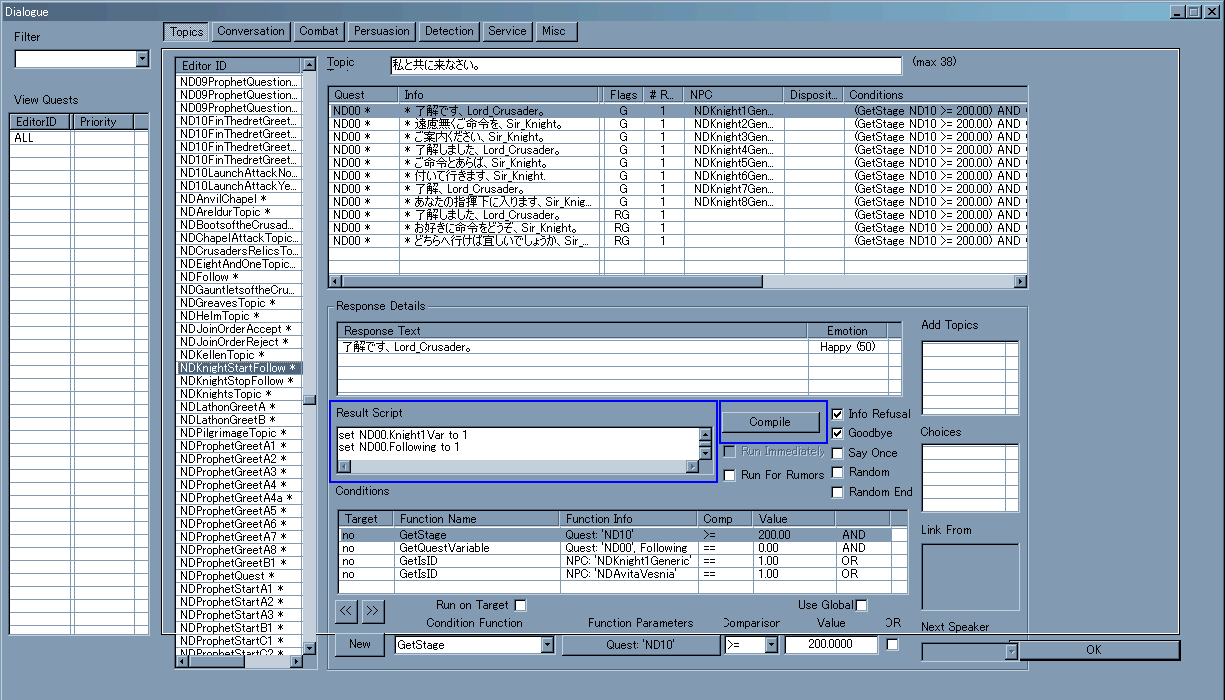Click the info table's left scroll arrow
This screenshot has height=700, width=1225.
pos(336,282)
